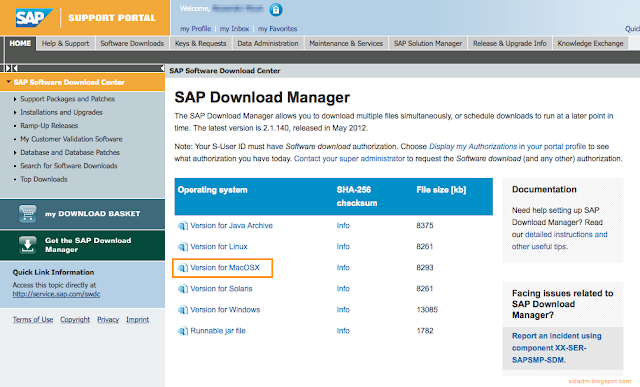640x387 pixels.
Task: Open the Knowledge Exchange tab
Action: pos(590,43)
